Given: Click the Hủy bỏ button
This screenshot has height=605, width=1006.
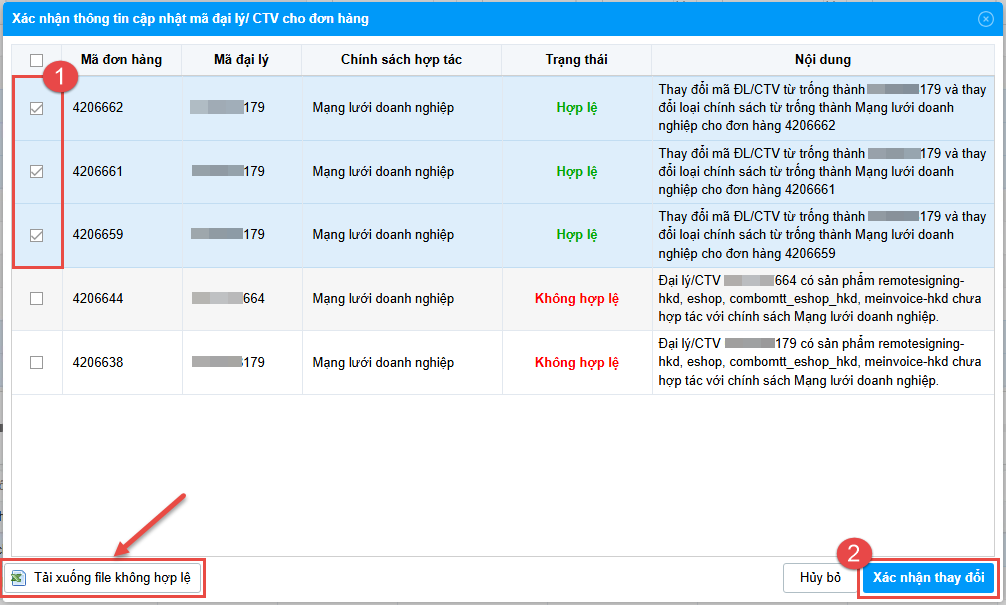Looking at the screenshot, I should click(820, 577).
